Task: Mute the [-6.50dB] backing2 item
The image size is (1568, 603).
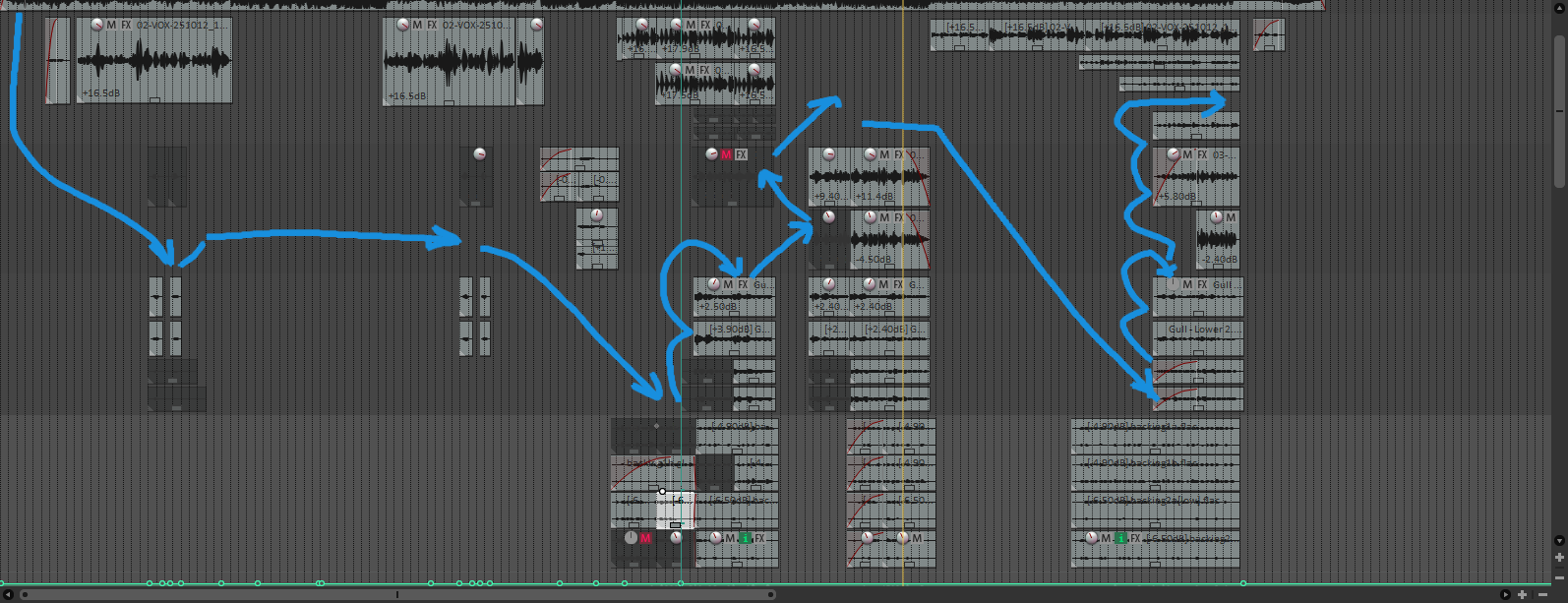Action: click(1106, 538)
